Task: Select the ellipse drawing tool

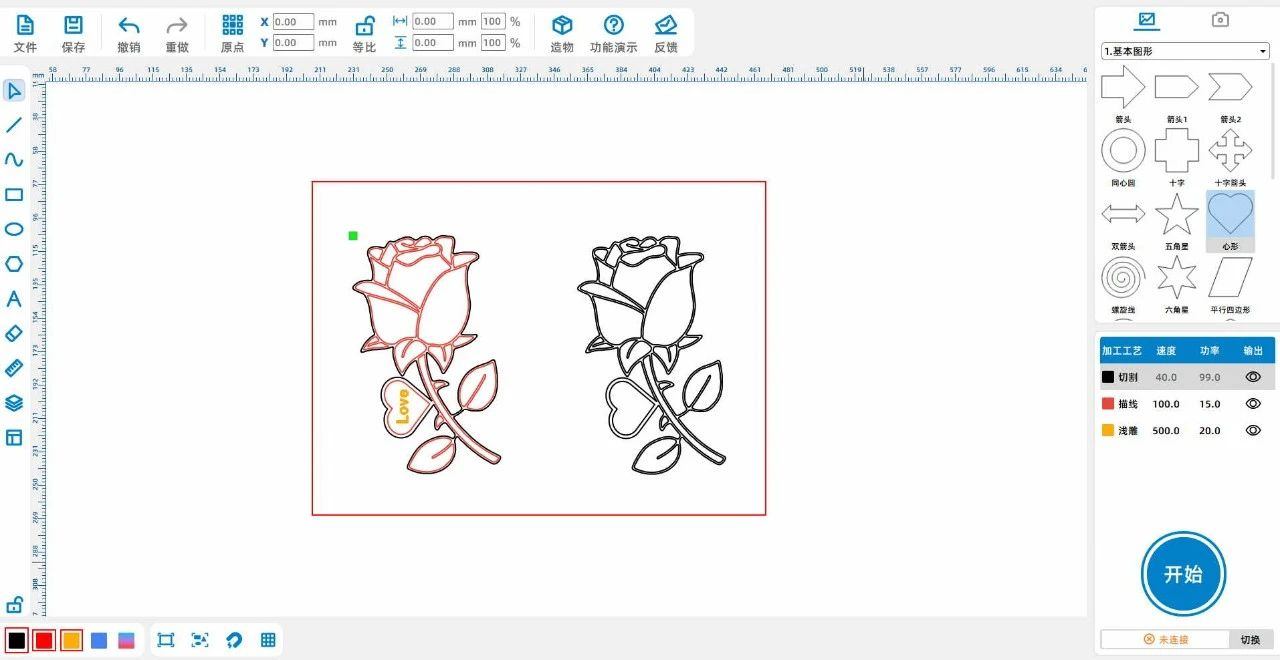Action: click(14, 229)
